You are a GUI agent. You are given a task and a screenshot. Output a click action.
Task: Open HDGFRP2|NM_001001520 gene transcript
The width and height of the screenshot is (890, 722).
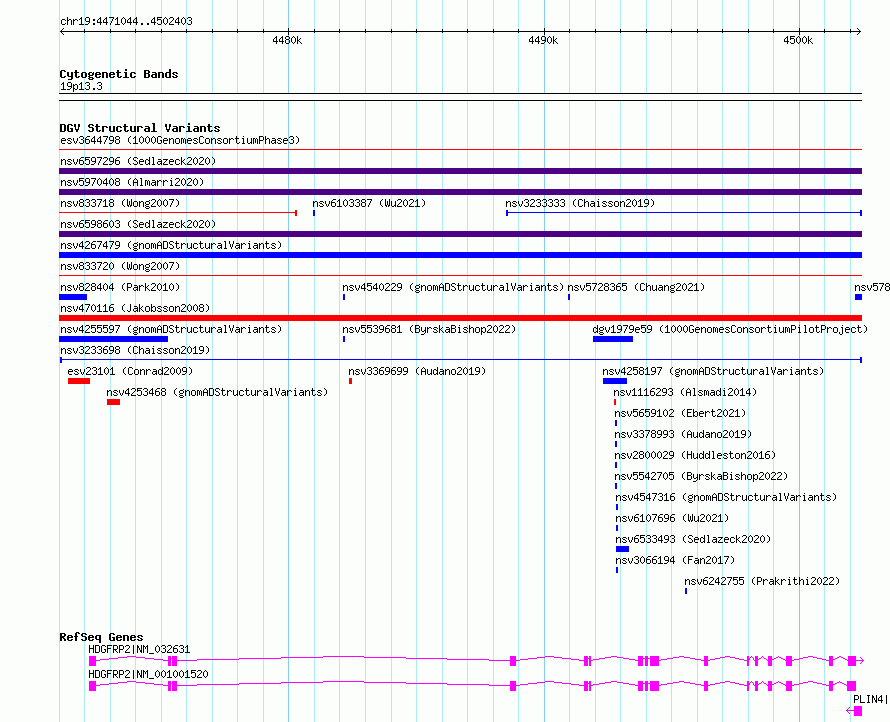tap(472, 686)
